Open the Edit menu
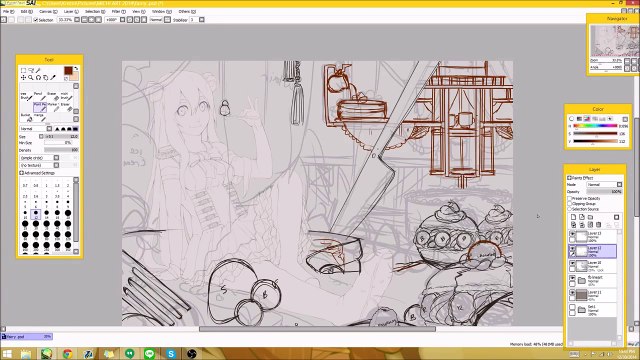The width and height of the screenshot is (640, 360). coord(26,11)
